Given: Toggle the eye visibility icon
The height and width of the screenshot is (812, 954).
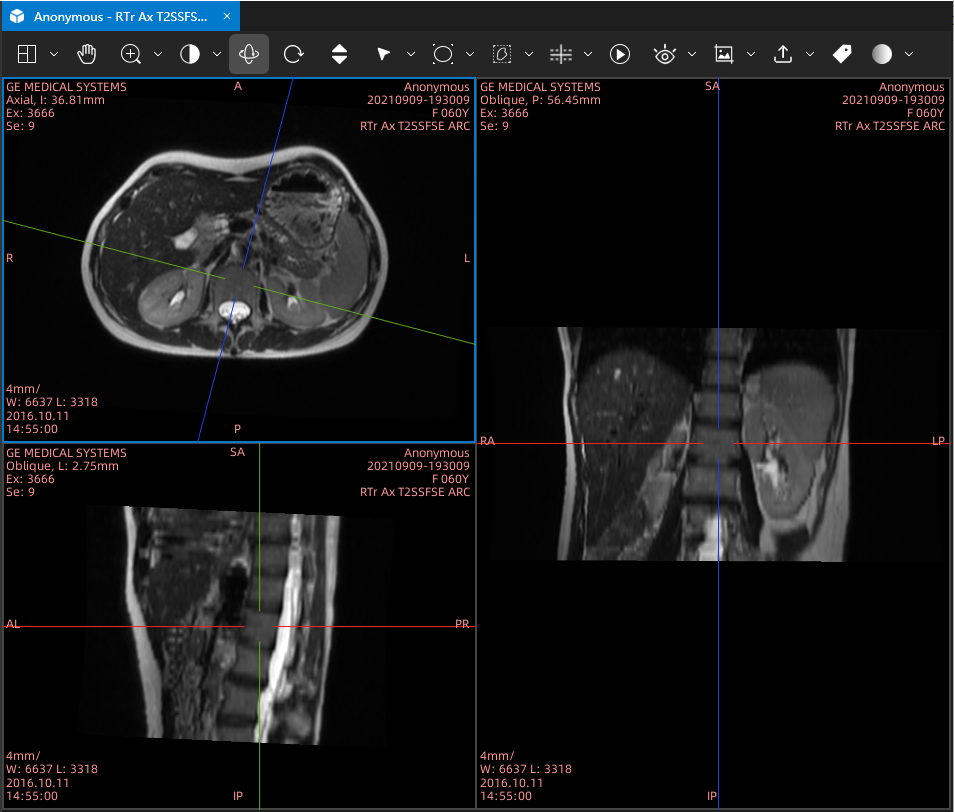Looking at the screenshot, I should point(664,54).
